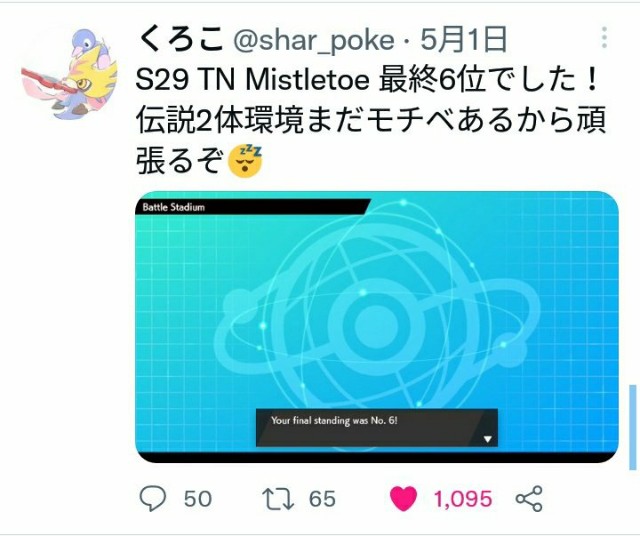The height and width of the screenshot is (536, 640).
Task: Click the 50 replies count
Action: tap(198, 499)
